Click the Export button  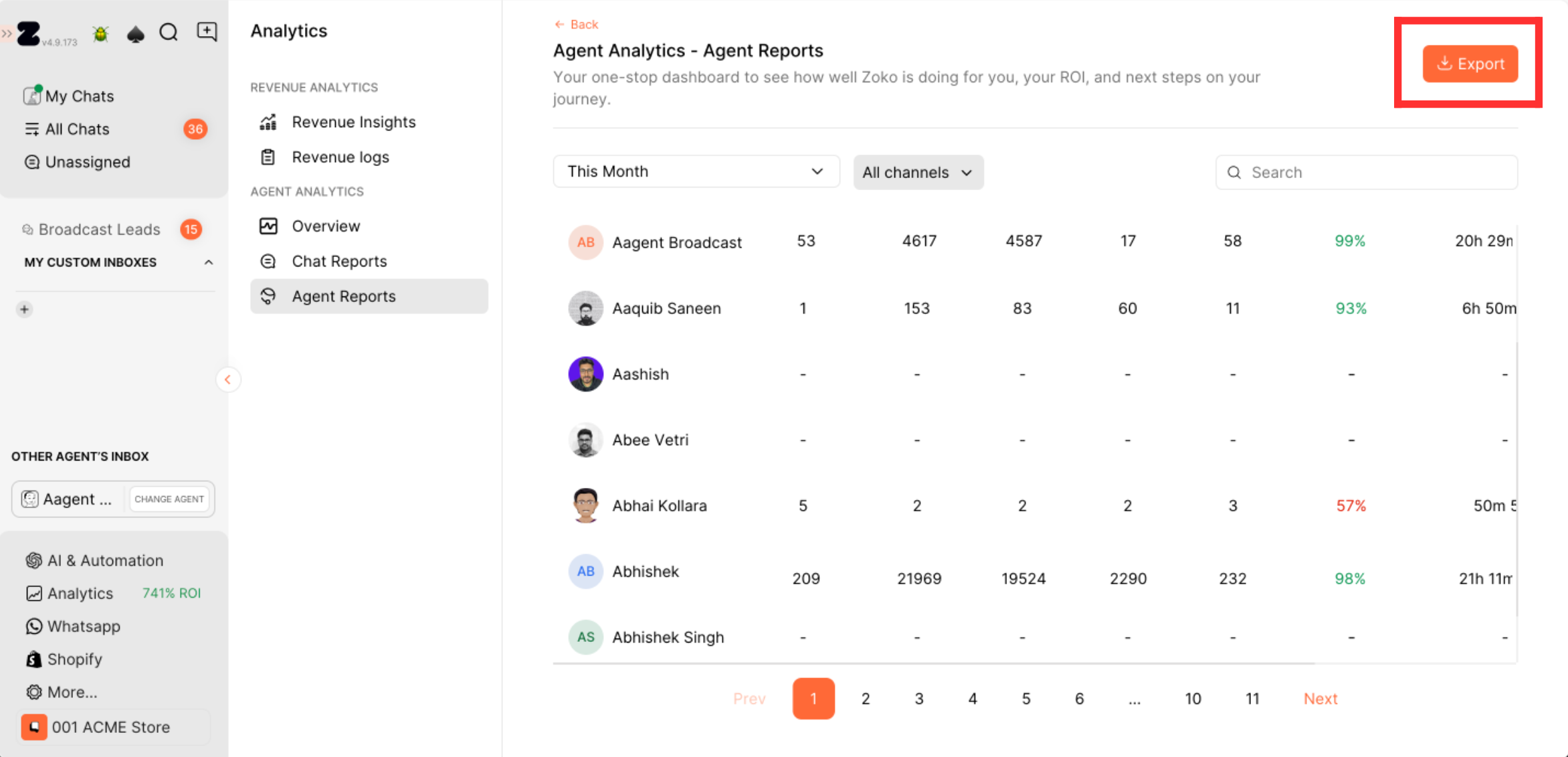tap(1470, 64)
